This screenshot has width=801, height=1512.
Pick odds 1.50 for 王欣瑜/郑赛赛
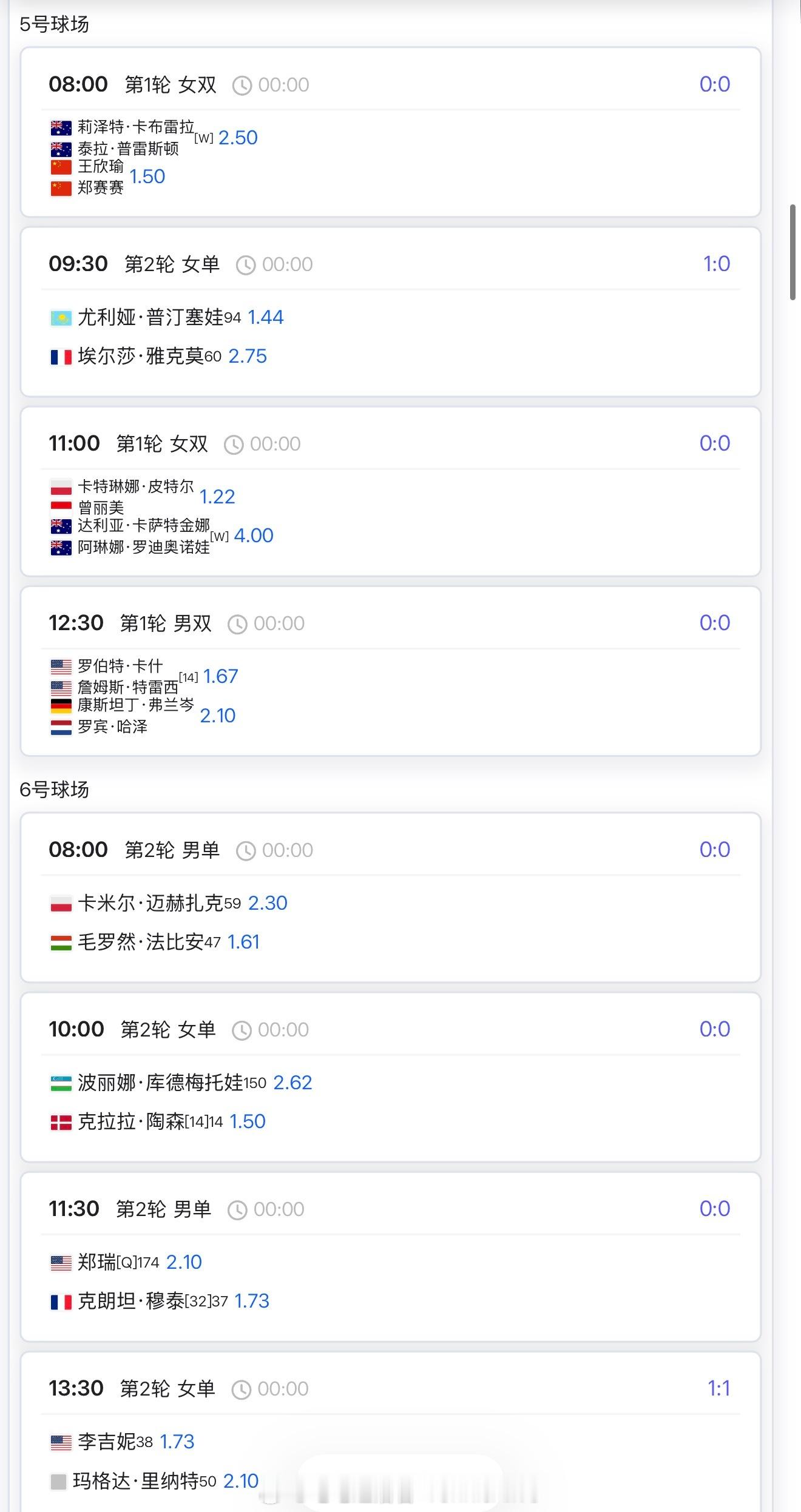point(147,176)
